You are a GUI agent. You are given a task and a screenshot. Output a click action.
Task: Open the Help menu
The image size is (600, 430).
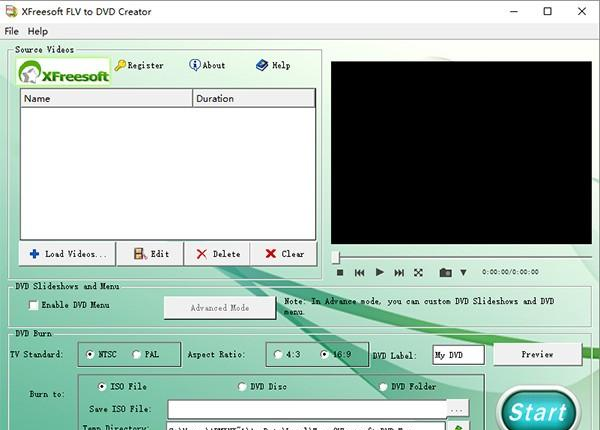coord(38,31)
